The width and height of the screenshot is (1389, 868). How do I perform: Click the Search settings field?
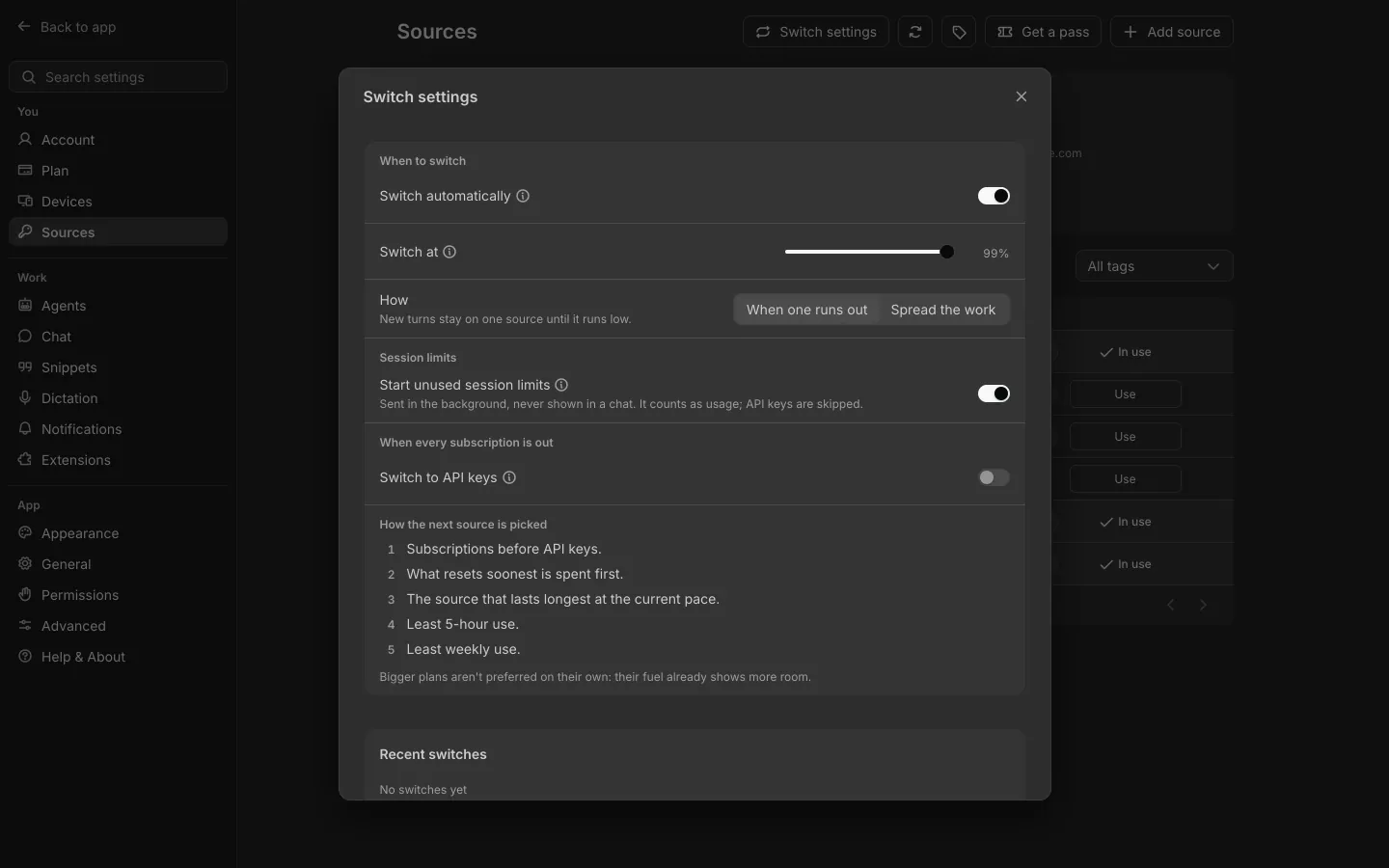point(118,77)
